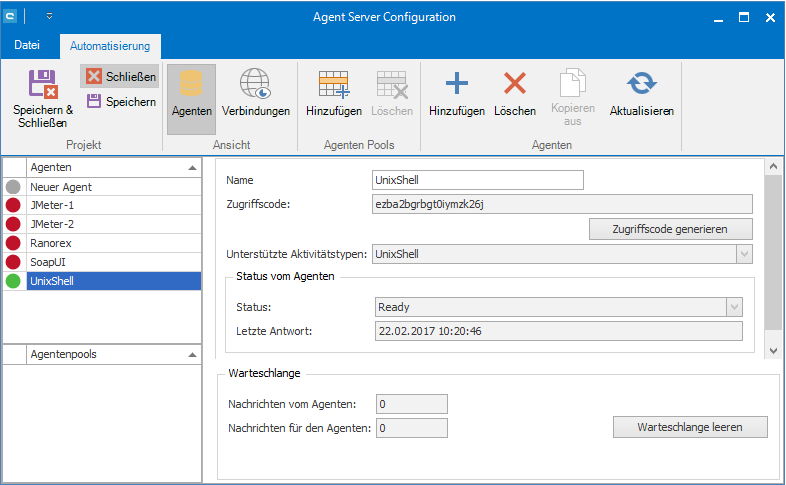Open the Unterstützte Aktivitätstypen dropdown
The image size is (786, 485).
click(743, 255)
